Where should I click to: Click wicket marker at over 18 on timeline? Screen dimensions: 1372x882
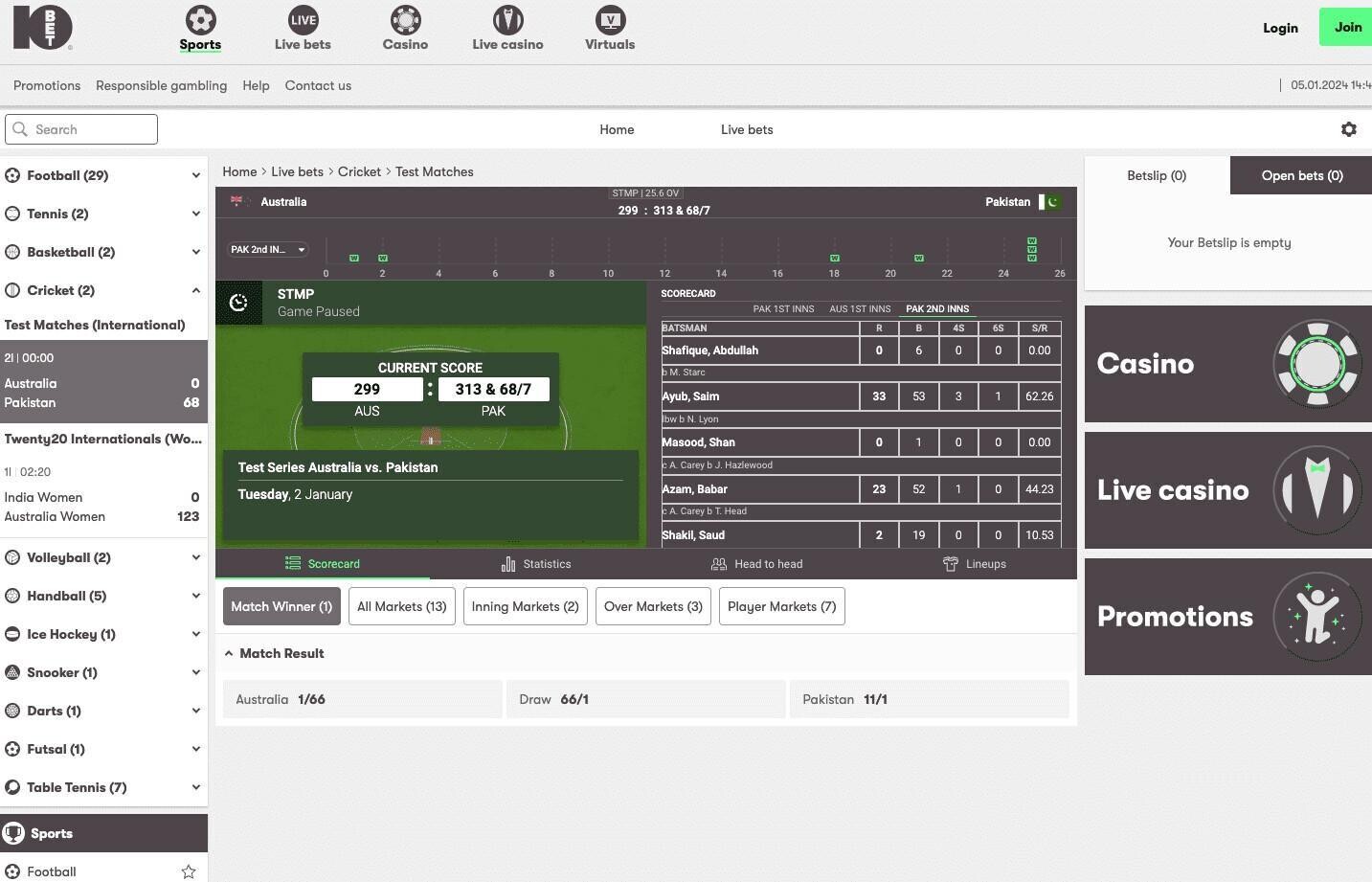pos(835,258)
